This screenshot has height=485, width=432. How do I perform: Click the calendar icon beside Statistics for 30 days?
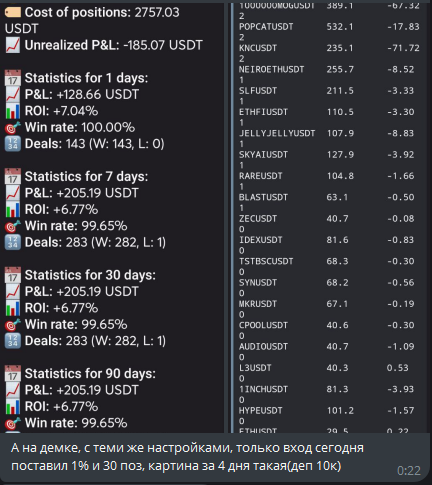click(13, 275)
